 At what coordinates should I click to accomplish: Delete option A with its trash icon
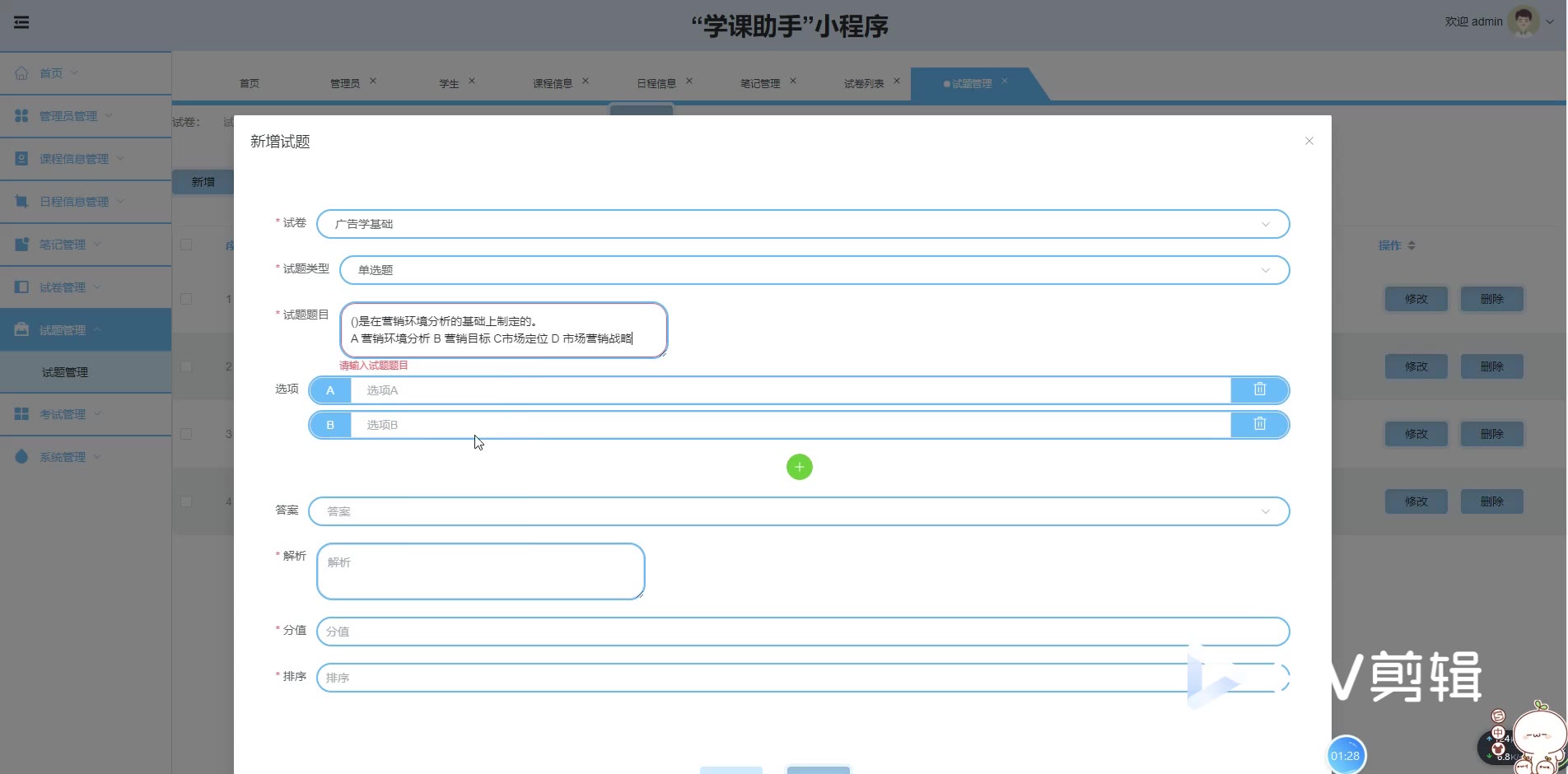tap(1259, 389)
